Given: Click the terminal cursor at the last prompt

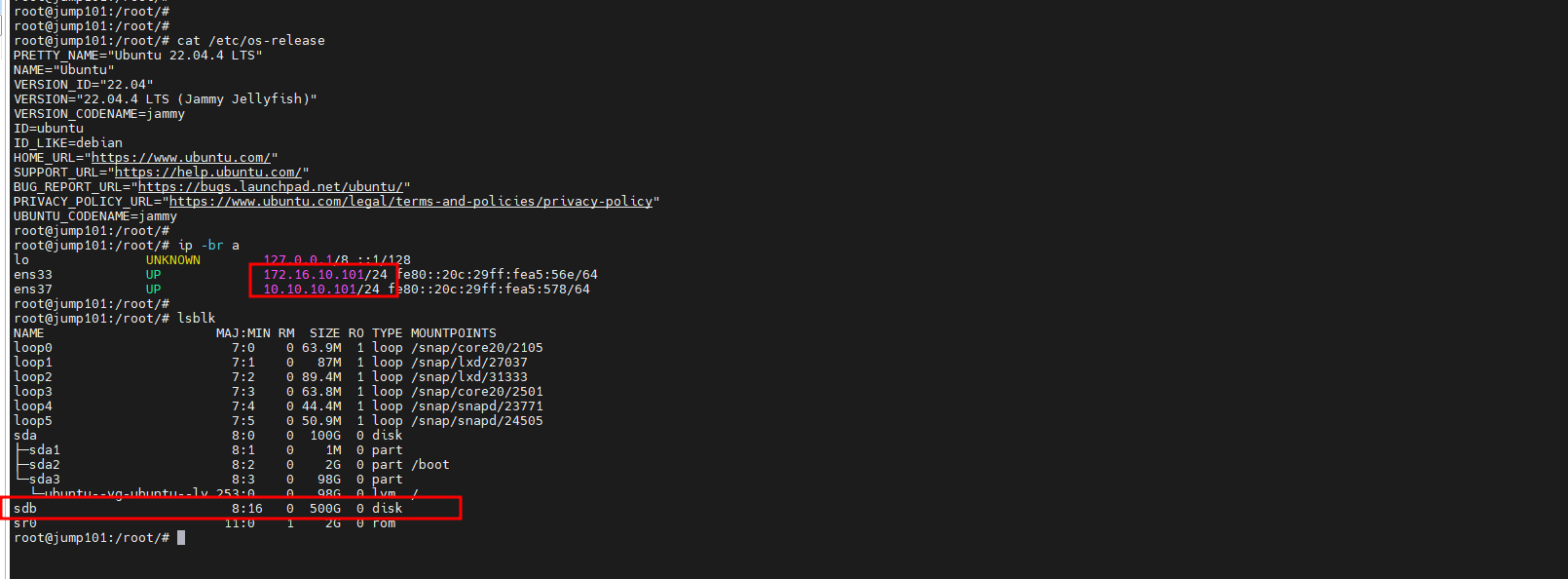Looking at the screenshot, I should [181, 538].
